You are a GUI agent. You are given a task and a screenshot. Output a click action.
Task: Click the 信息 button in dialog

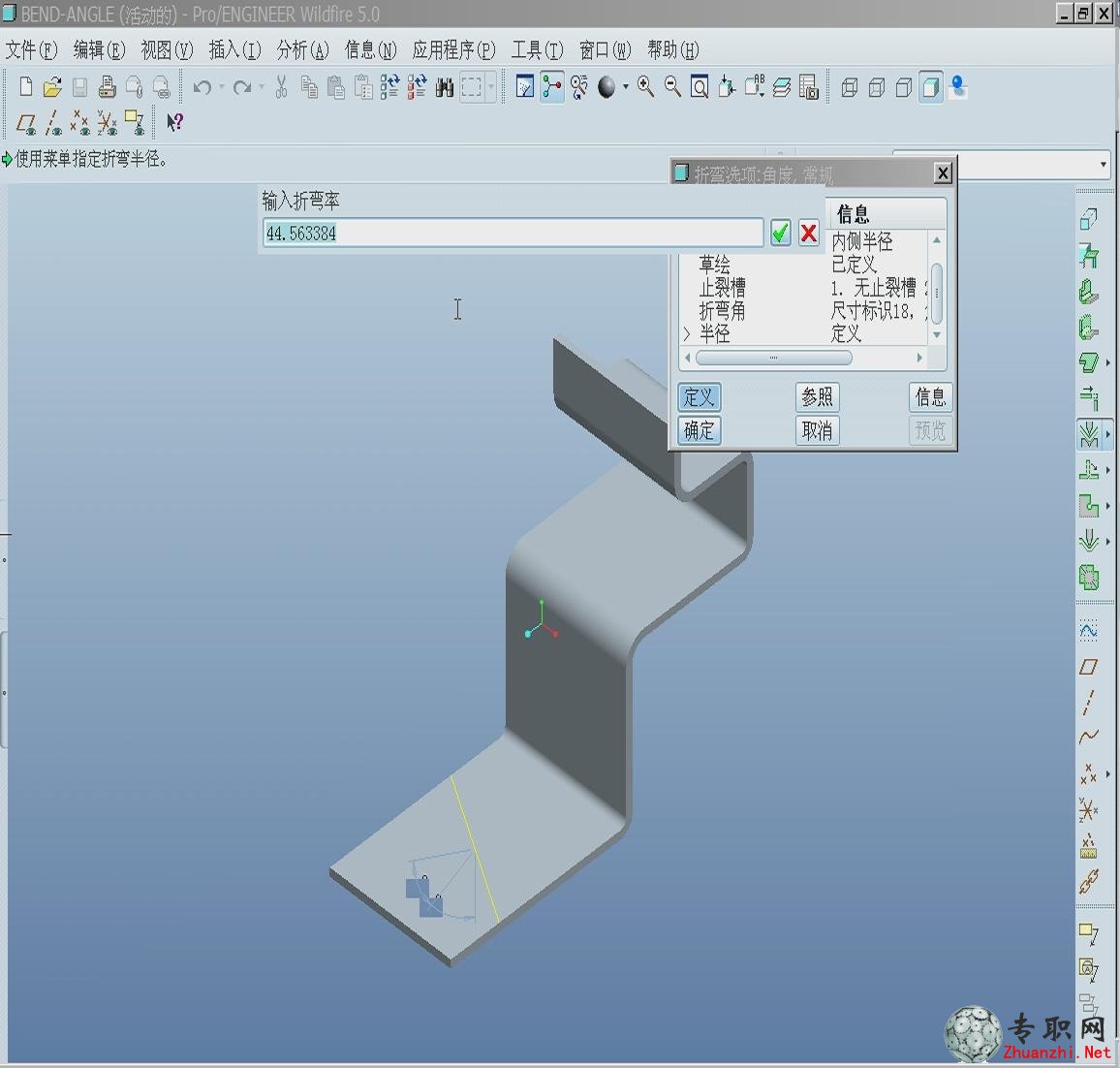click(931, 397)
